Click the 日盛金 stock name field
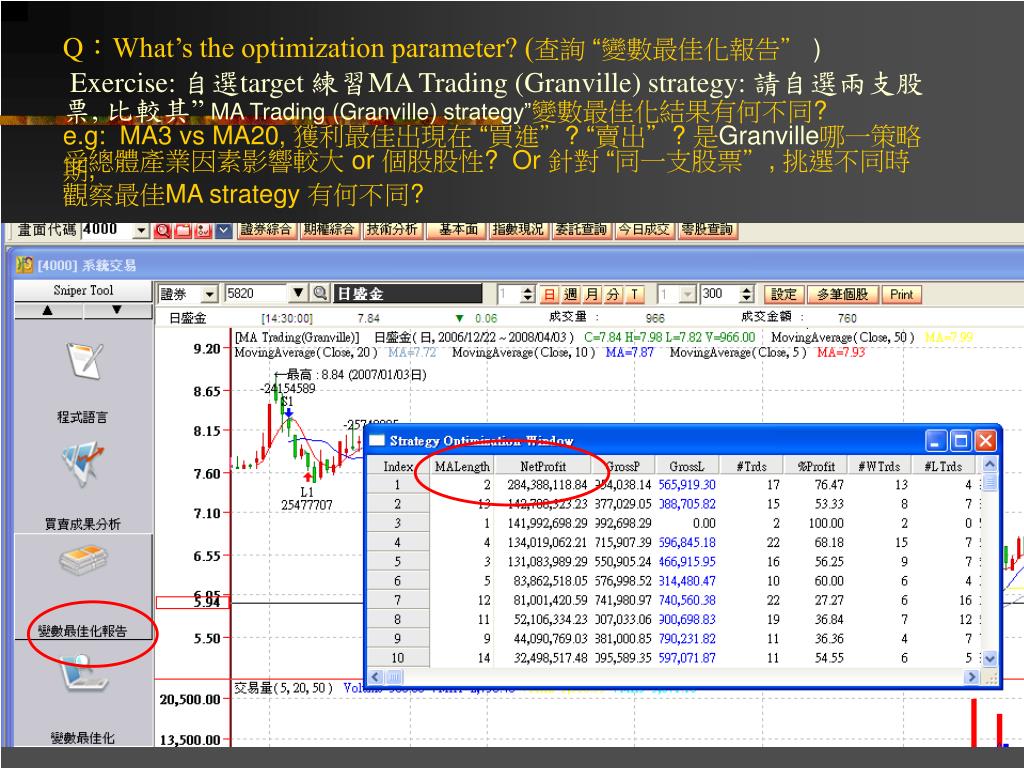This screenshot has width=1024, height=768. click(x=408, y=294)
